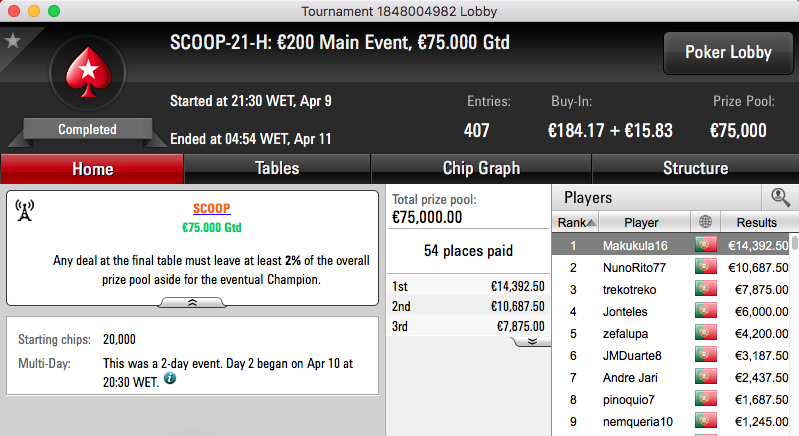Screen dimensions: 799x436
Task: Collapse the SCOOP announcement panel
Action: click(192, 303)
